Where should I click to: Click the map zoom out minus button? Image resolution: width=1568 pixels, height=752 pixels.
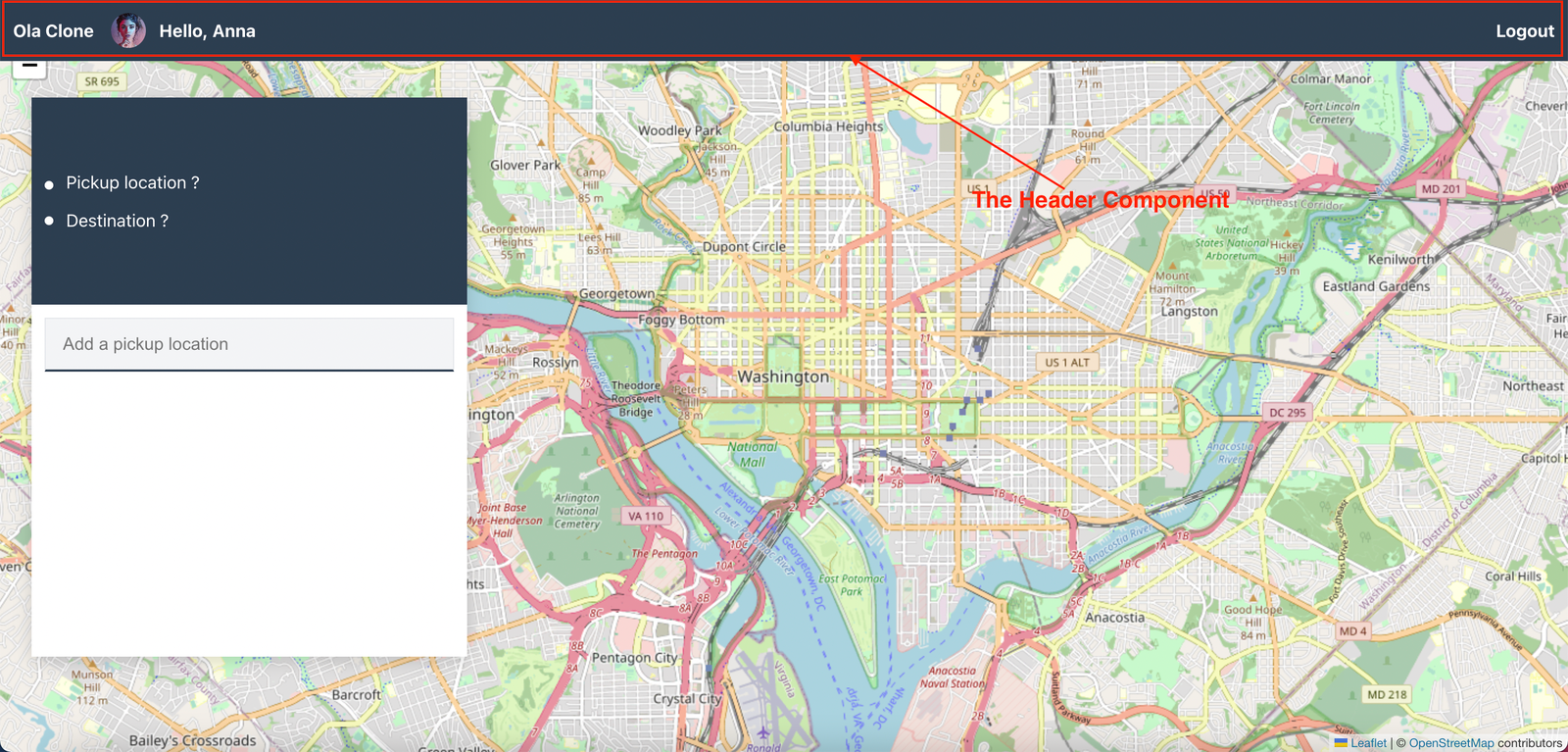(29, 67)
